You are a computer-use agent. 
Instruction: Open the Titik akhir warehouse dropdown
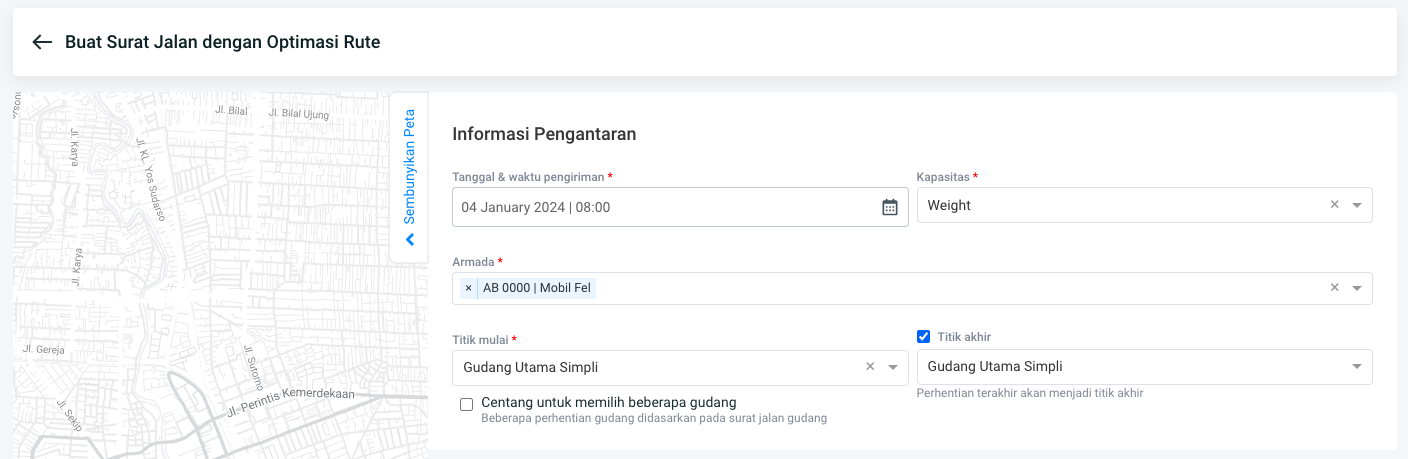point(1357,367)
